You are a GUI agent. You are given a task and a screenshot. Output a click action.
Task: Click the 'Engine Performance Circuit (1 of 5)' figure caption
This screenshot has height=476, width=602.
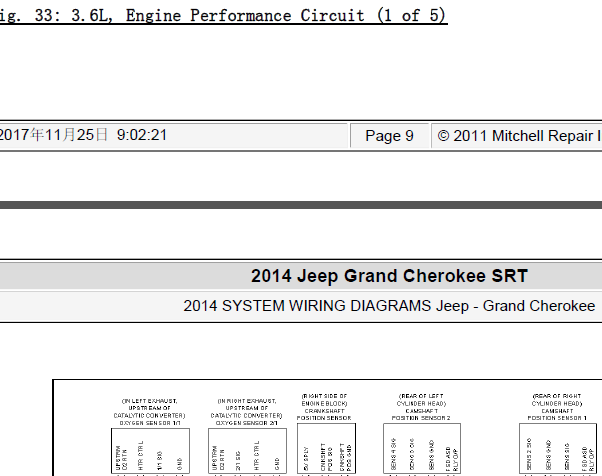[x=286, y=16]
